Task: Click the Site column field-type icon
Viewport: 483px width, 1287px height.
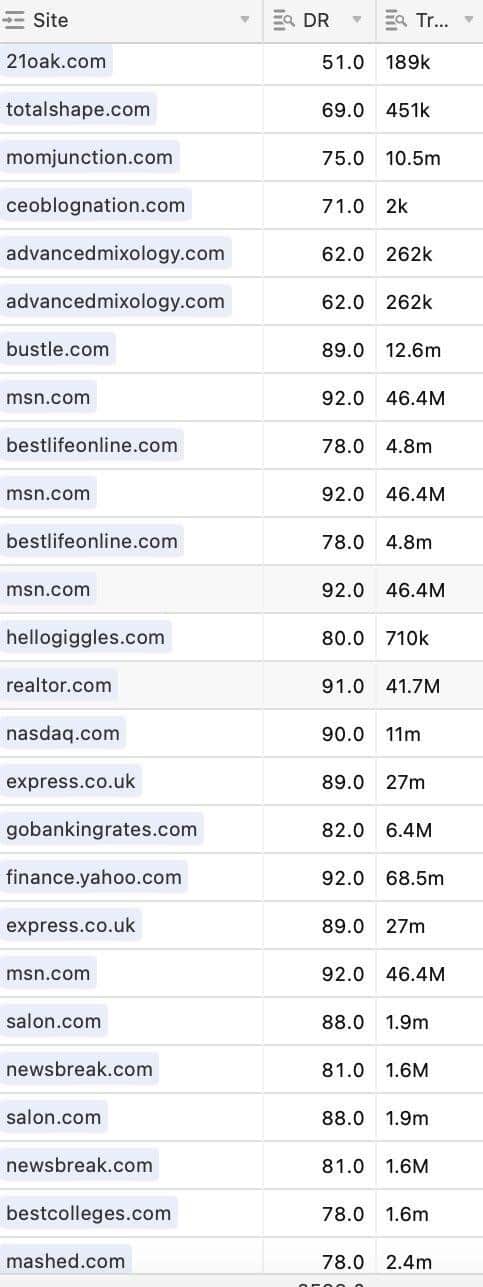Action: pyautogui.click(x=14, y=20)
